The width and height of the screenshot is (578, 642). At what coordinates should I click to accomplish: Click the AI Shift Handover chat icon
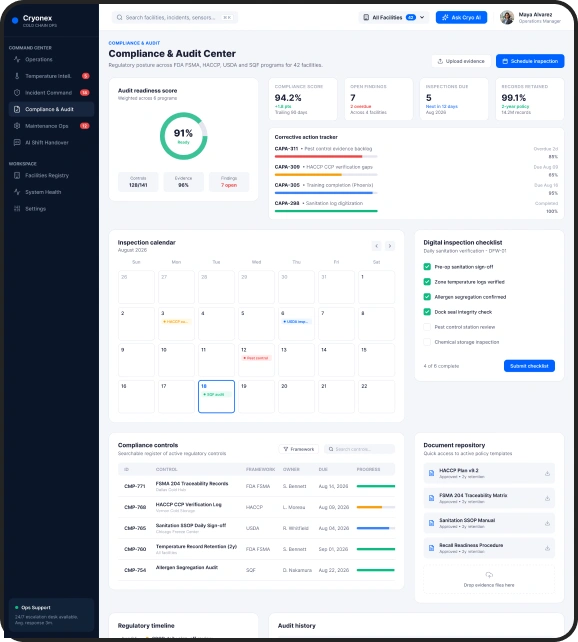point(17,142)
